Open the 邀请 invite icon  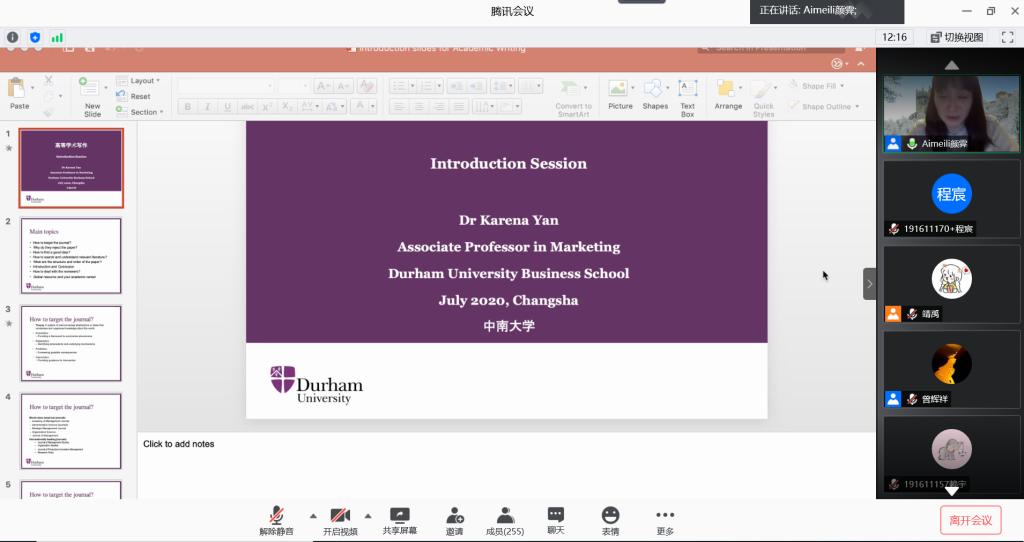tap(454, 520)
